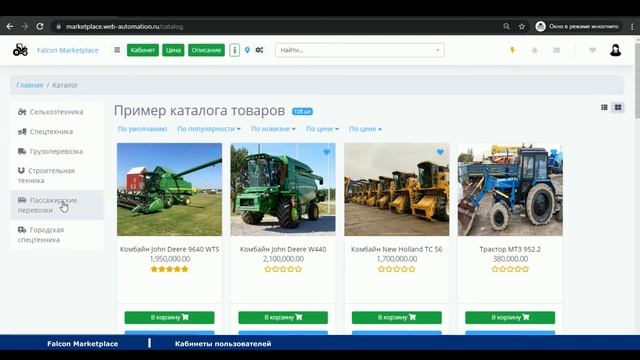Add Трактор МТЗ 952.2 to cart
The height and width of the screenshot is (360, 640).
coord(510,317)
